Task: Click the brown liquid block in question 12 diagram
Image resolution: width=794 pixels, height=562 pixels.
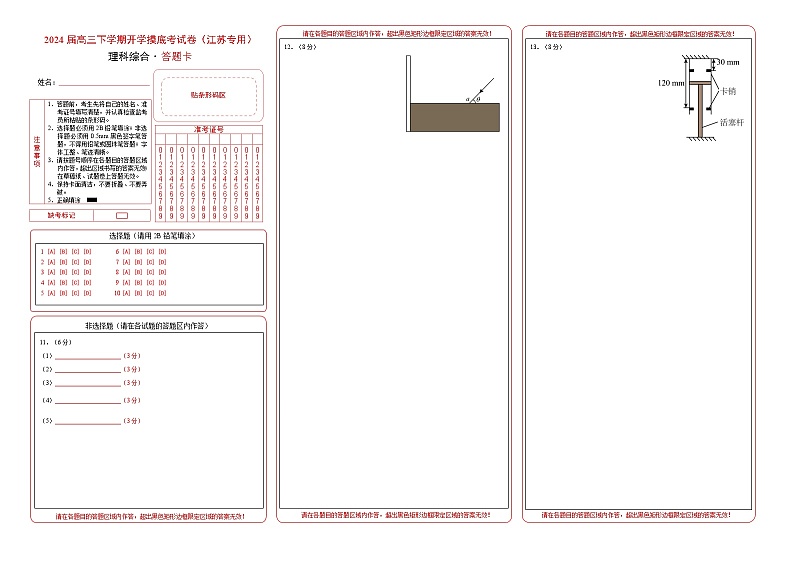Action: click(455, 117)
